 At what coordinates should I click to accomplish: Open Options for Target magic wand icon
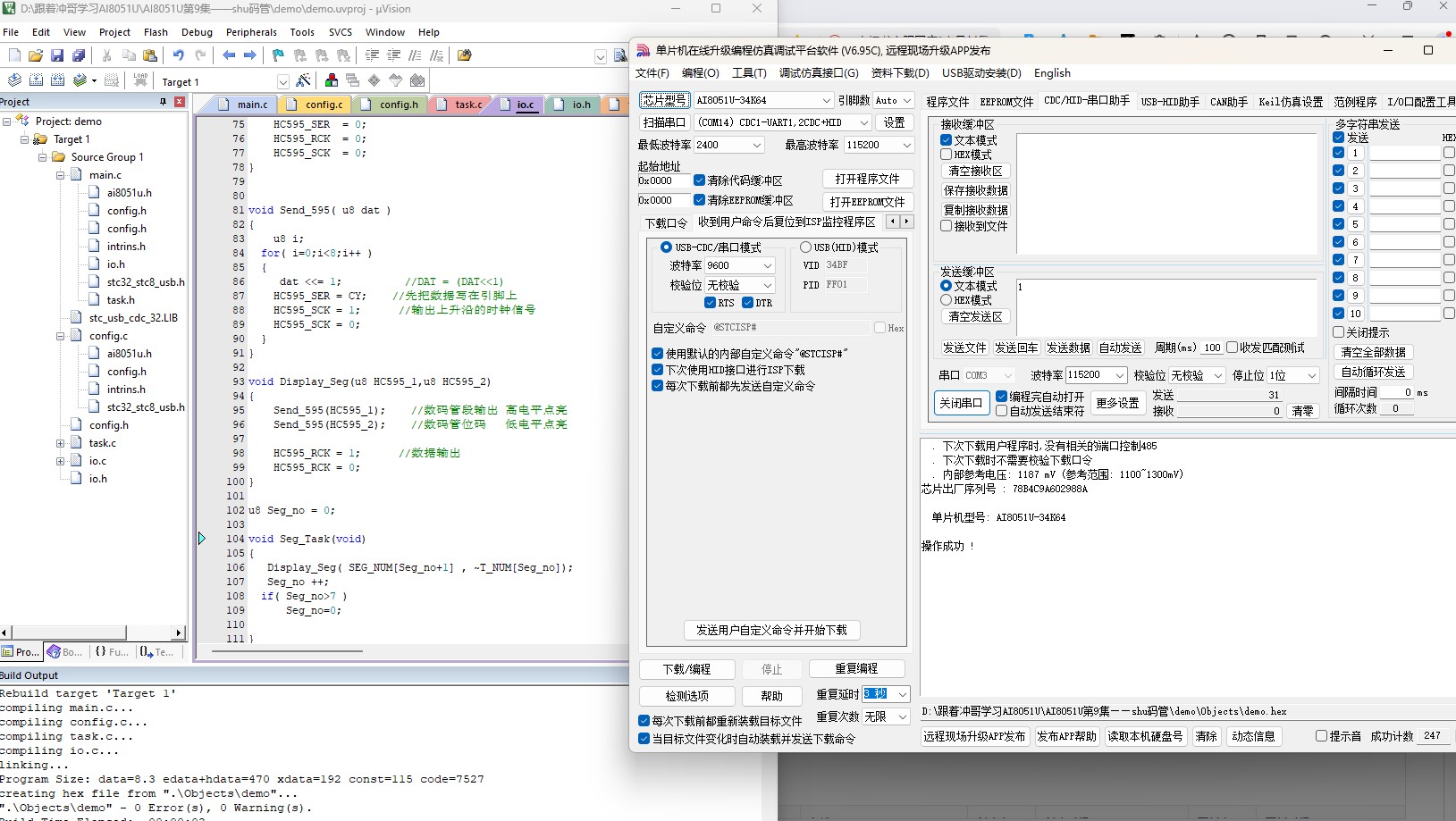point(303,80)
